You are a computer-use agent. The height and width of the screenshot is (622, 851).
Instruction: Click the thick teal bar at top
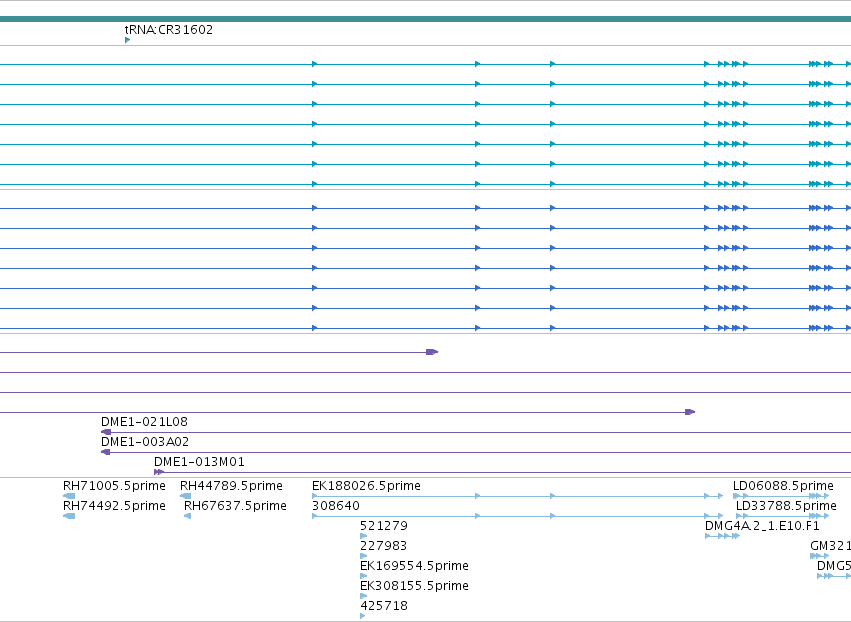[x=426, y=19]
